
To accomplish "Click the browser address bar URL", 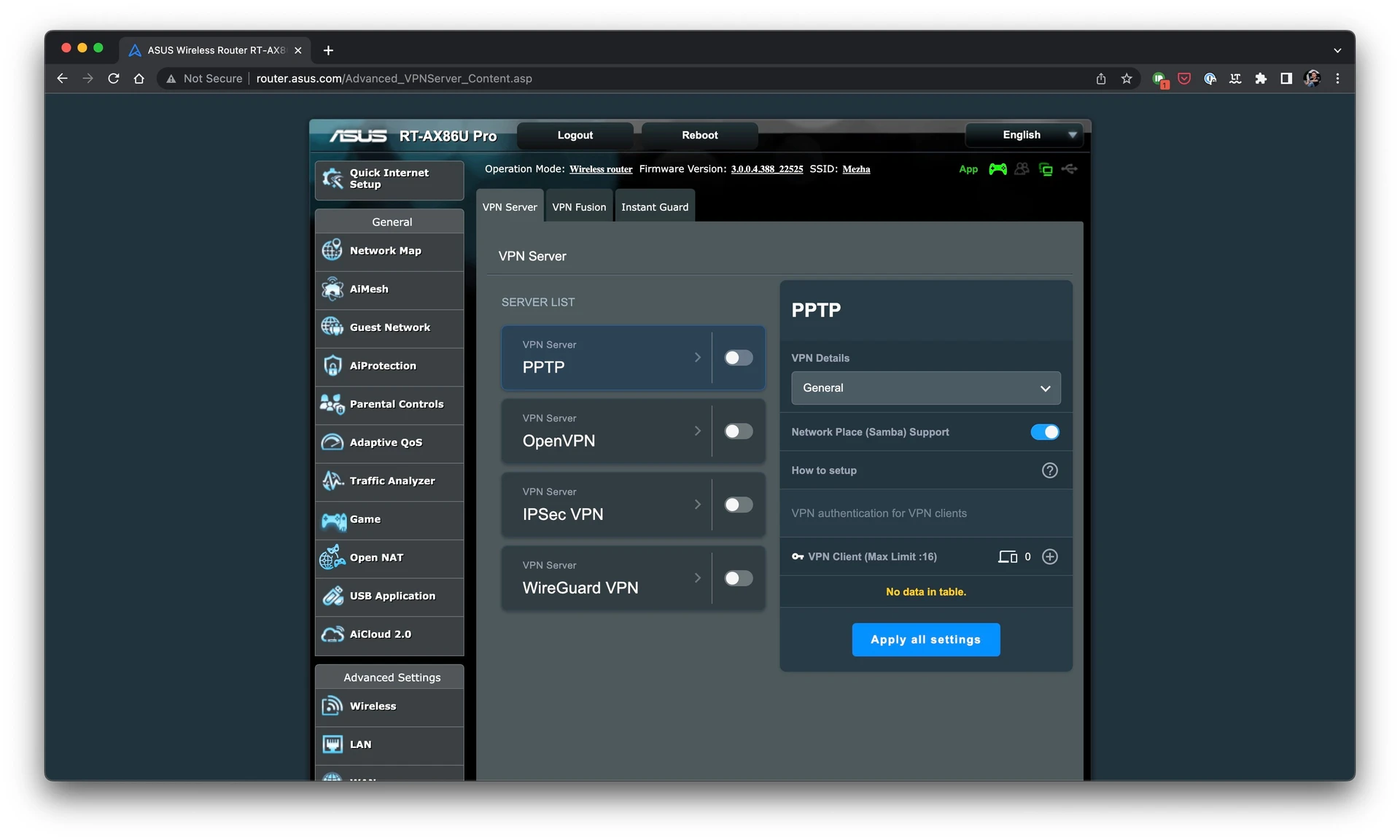I will [x=394, y=78].
